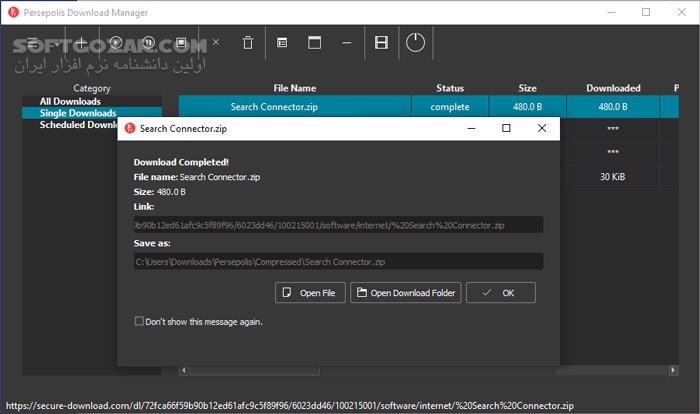
Task: Click the save floppy disk icon
Action: tap(380, 43)
